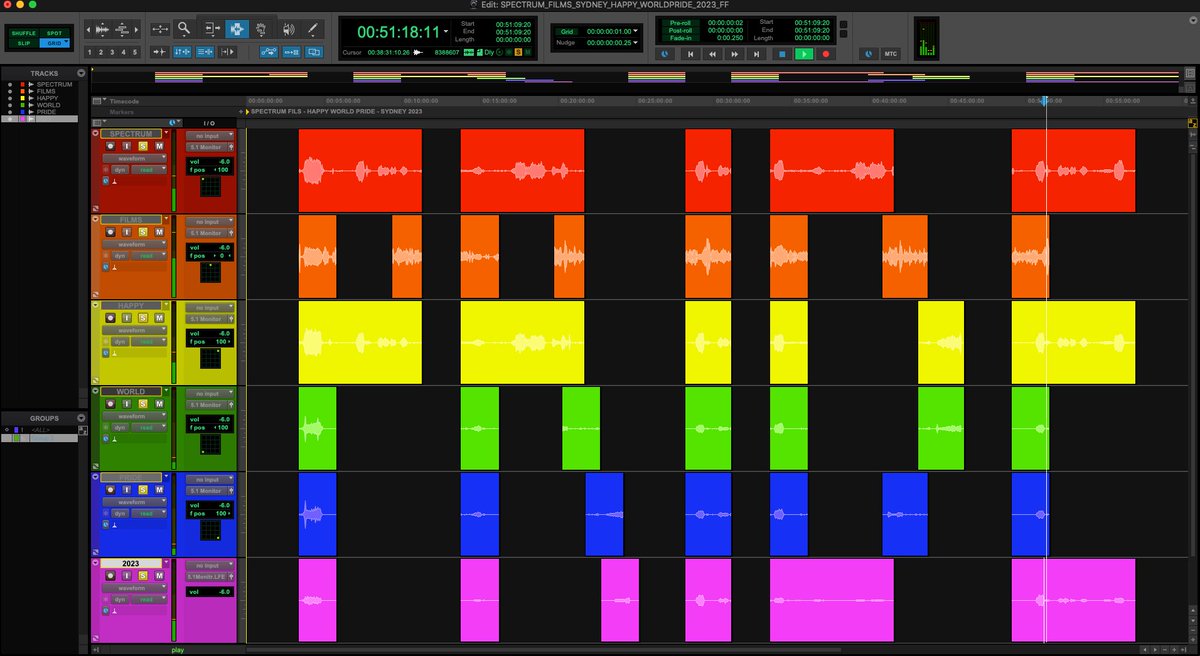Screen dimensions: 1200x656
Task: Click online sync icon left of MTC
Action: [868, 54]
